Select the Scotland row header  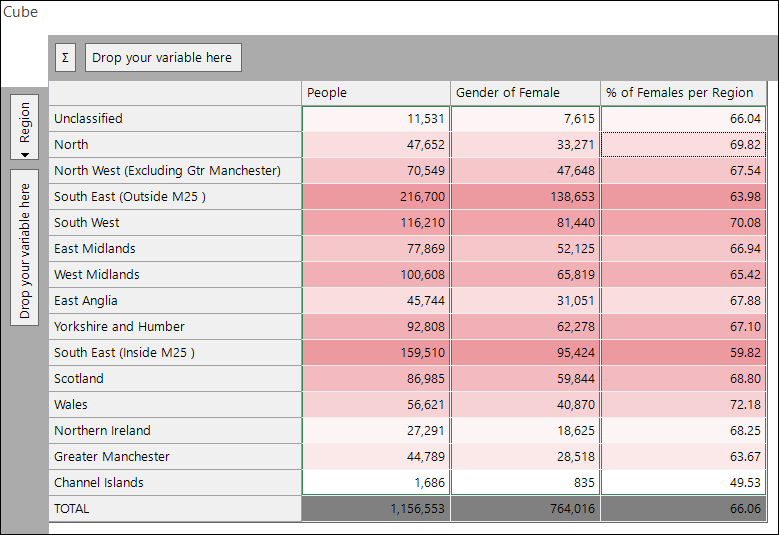(175, 379)
